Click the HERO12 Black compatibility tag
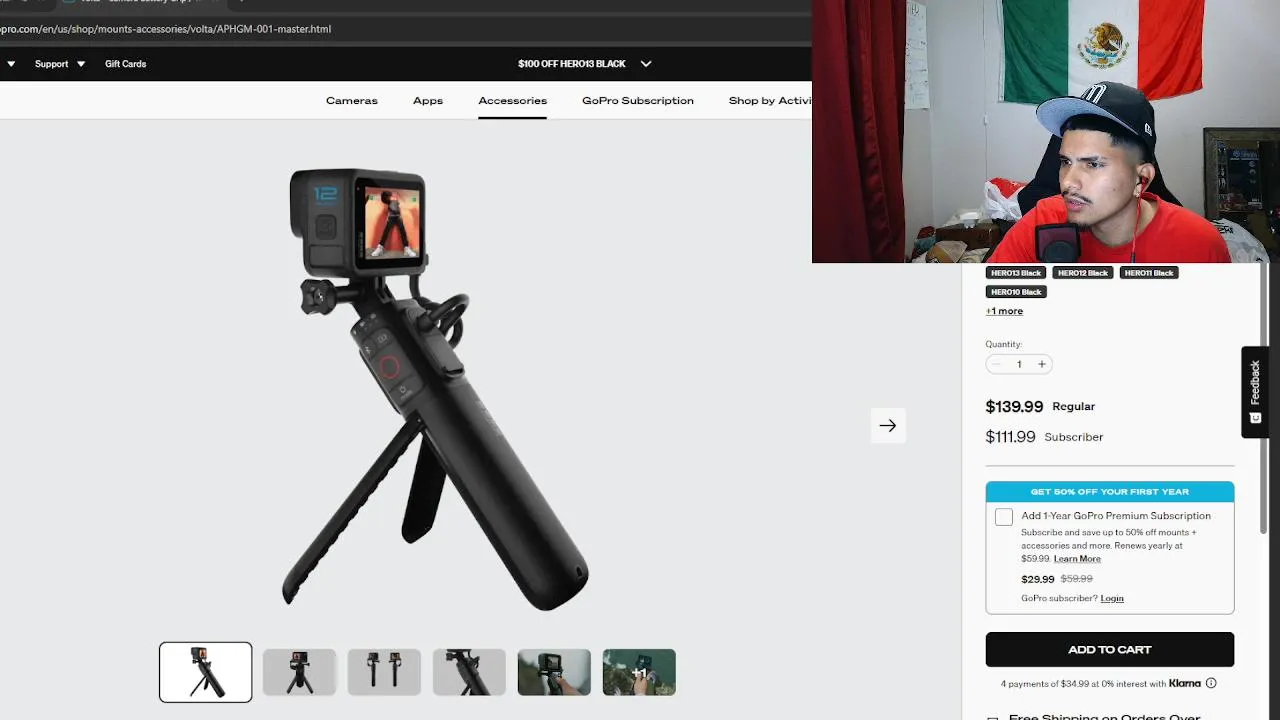Image resolution: width=1280 pixels, height=720 pixels. [1083, 273]
